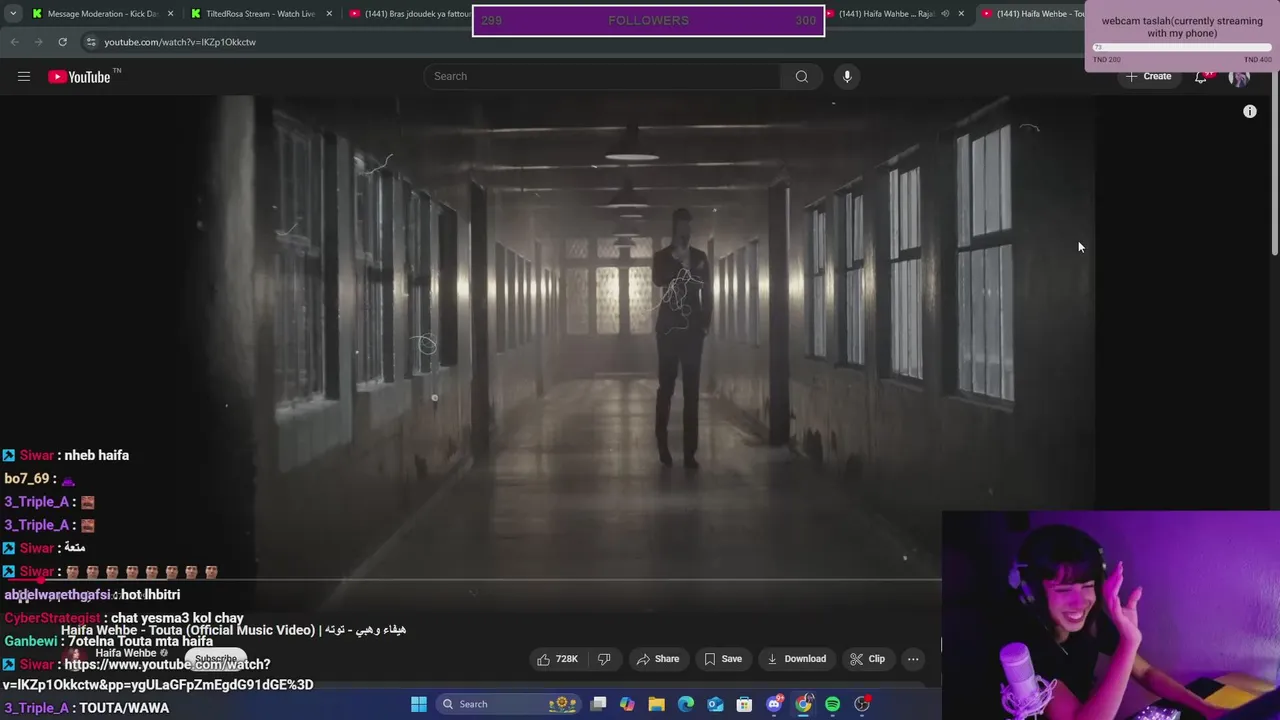Click the video info card icon

(1249, 112)
